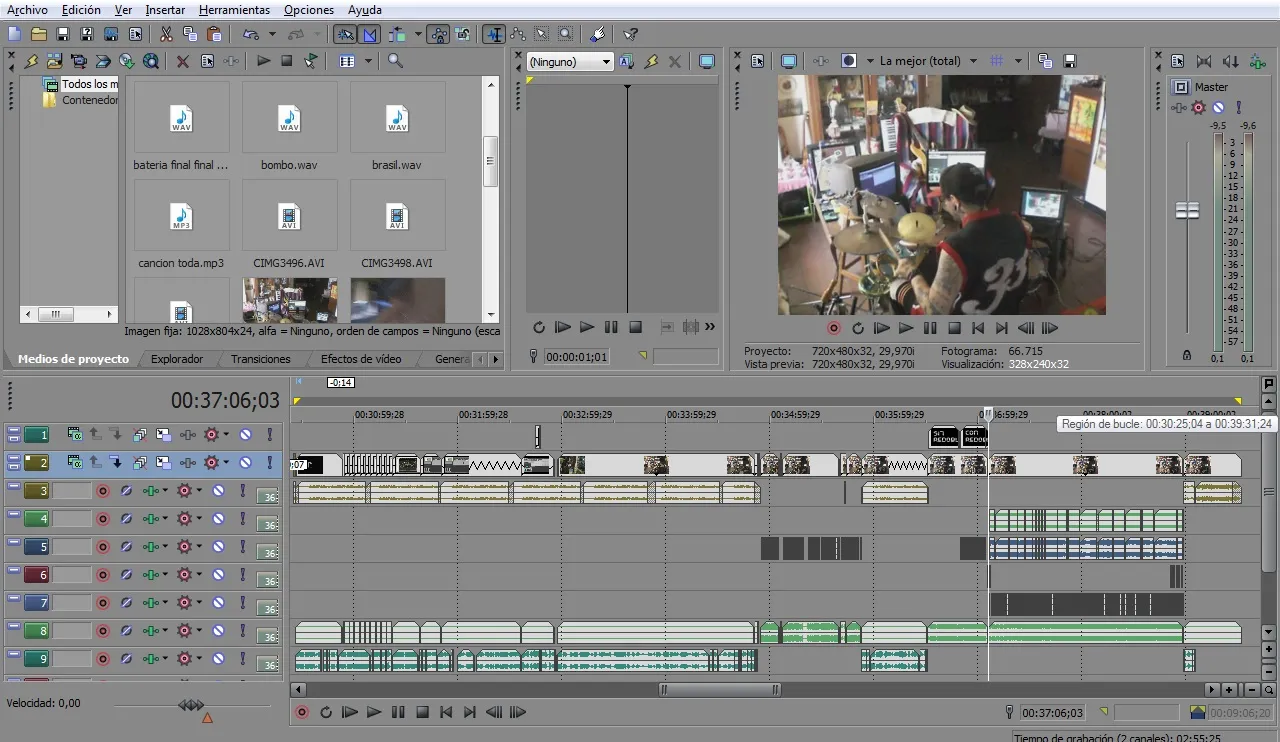Arm track 5 for recording
1280x742 pixels.
(102, 547)
